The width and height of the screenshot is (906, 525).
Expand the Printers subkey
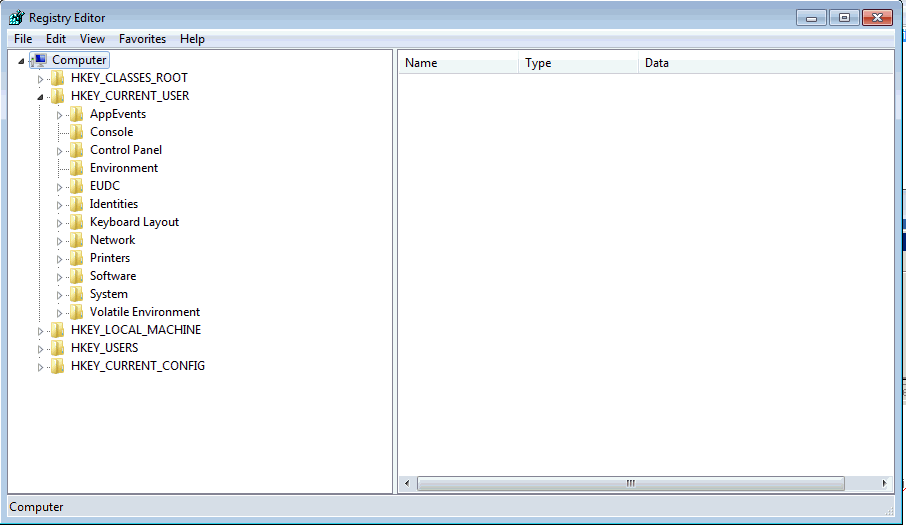(59, 259)
